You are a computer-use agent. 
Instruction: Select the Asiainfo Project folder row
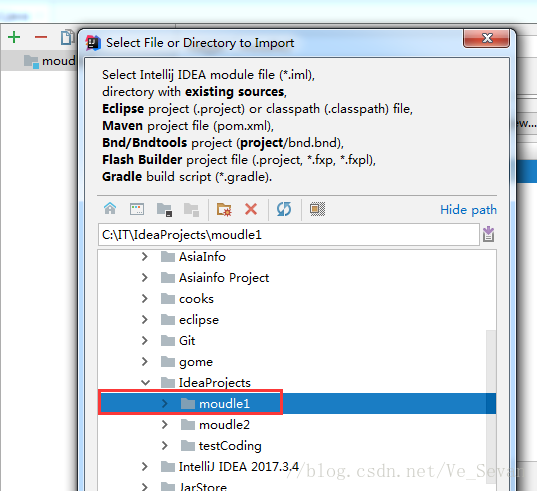coord(297,277)
